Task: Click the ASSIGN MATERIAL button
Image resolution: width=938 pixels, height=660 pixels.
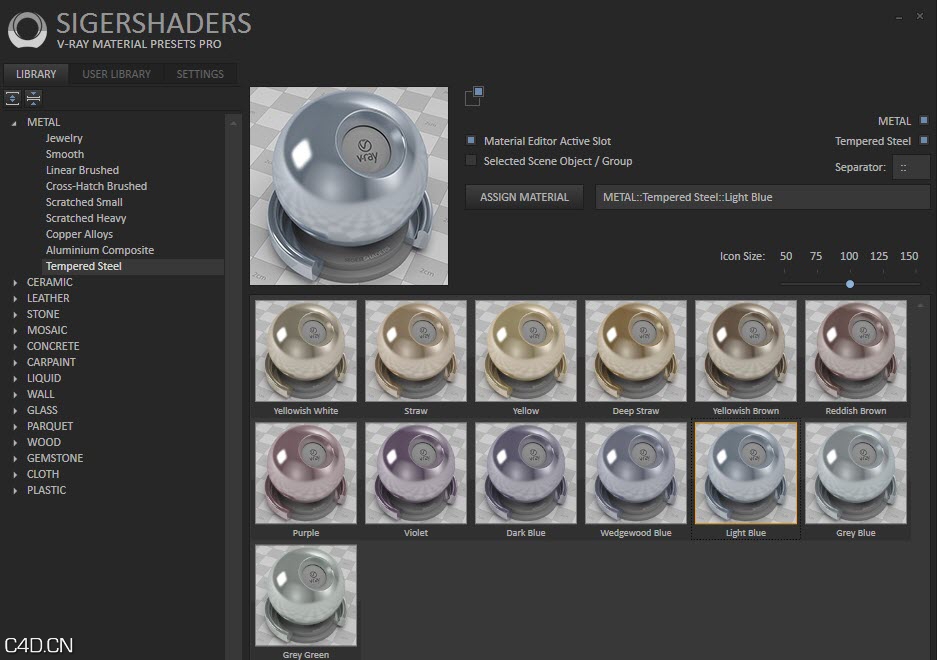Action: (523, 197)
